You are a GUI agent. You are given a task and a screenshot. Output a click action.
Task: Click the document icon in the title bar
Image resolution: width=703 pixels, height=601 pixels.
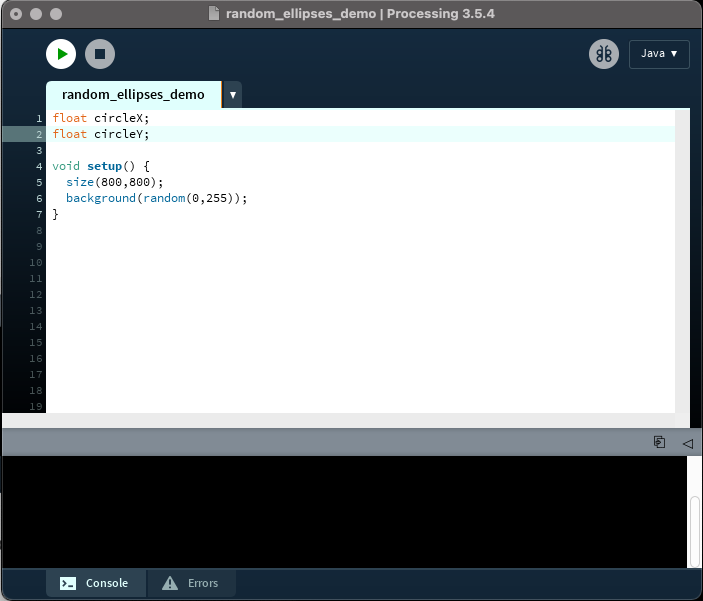point(214,13)
